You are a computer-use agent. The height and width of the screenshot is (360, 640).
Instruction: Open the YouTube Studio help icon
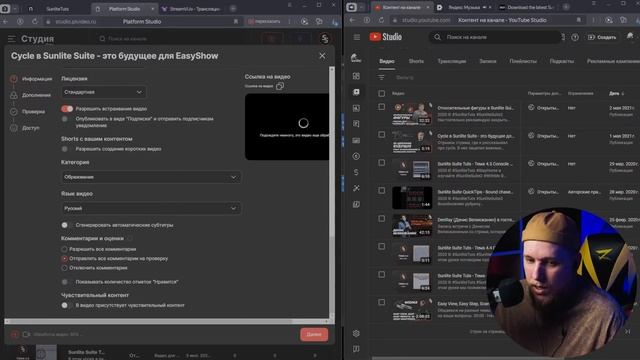point(575,37)
